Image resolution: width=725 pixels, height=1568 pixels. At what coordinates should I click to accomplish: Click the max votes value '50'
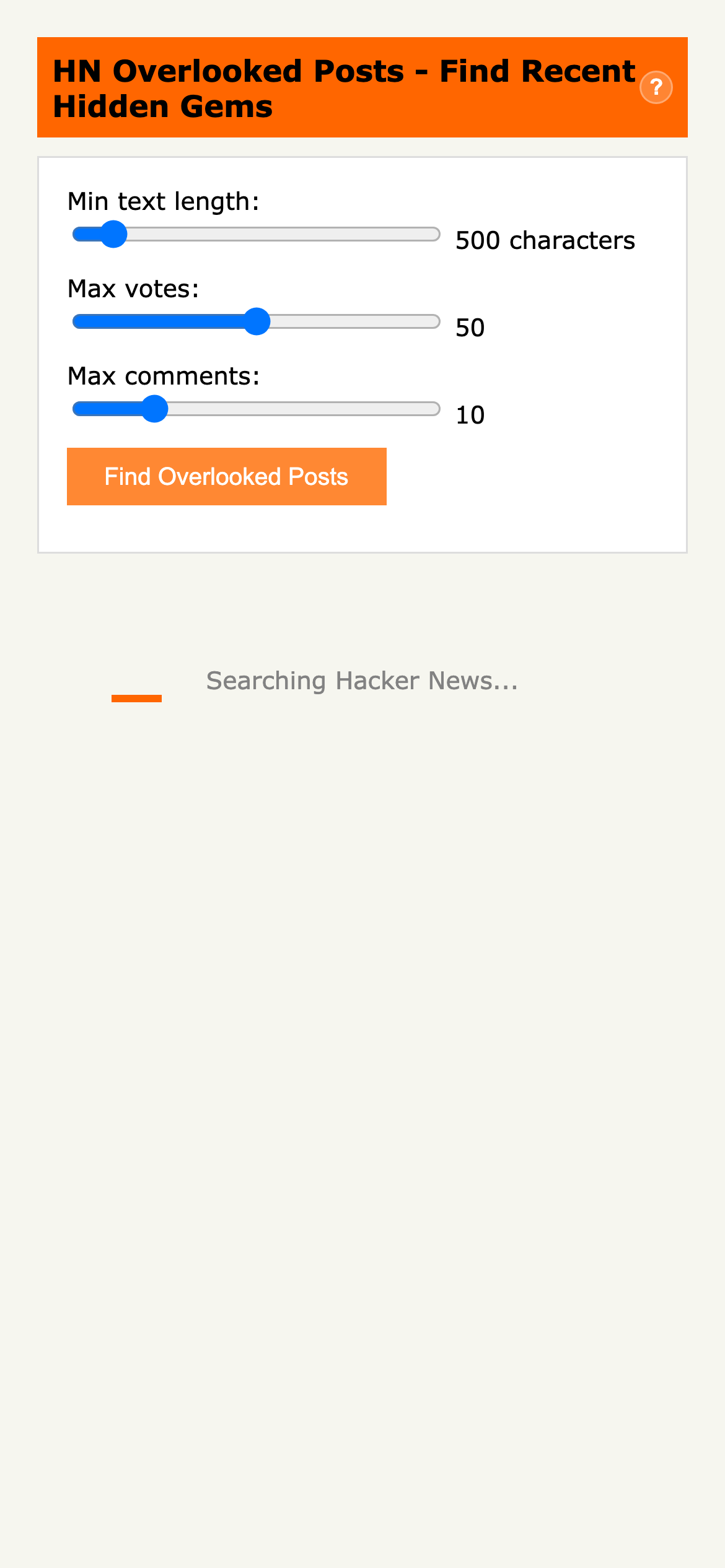point(470,328)
